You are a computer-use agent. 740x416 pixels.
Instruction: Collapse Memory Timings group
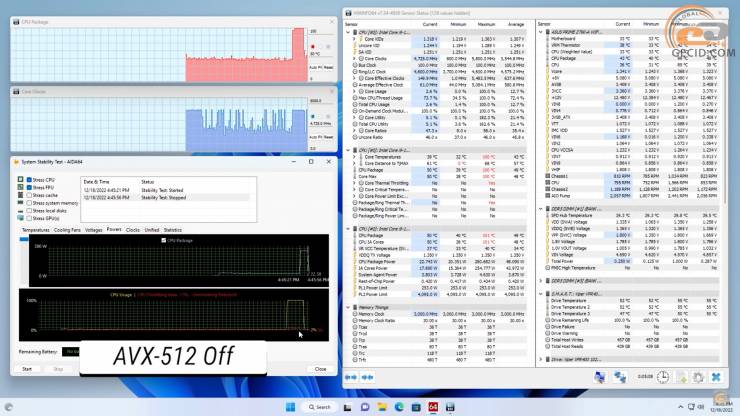(348, 307)
